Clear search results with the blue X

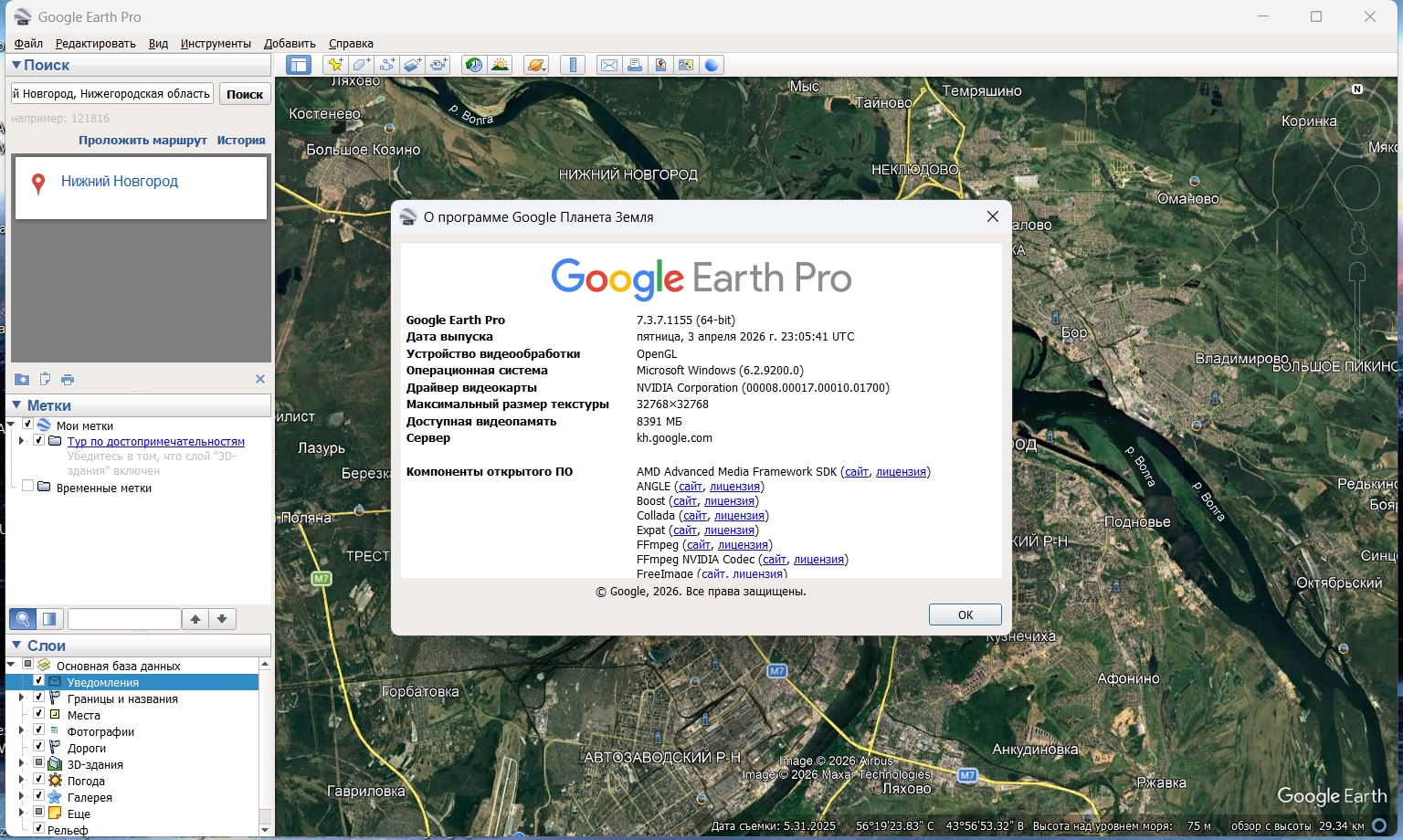[260, 379]
